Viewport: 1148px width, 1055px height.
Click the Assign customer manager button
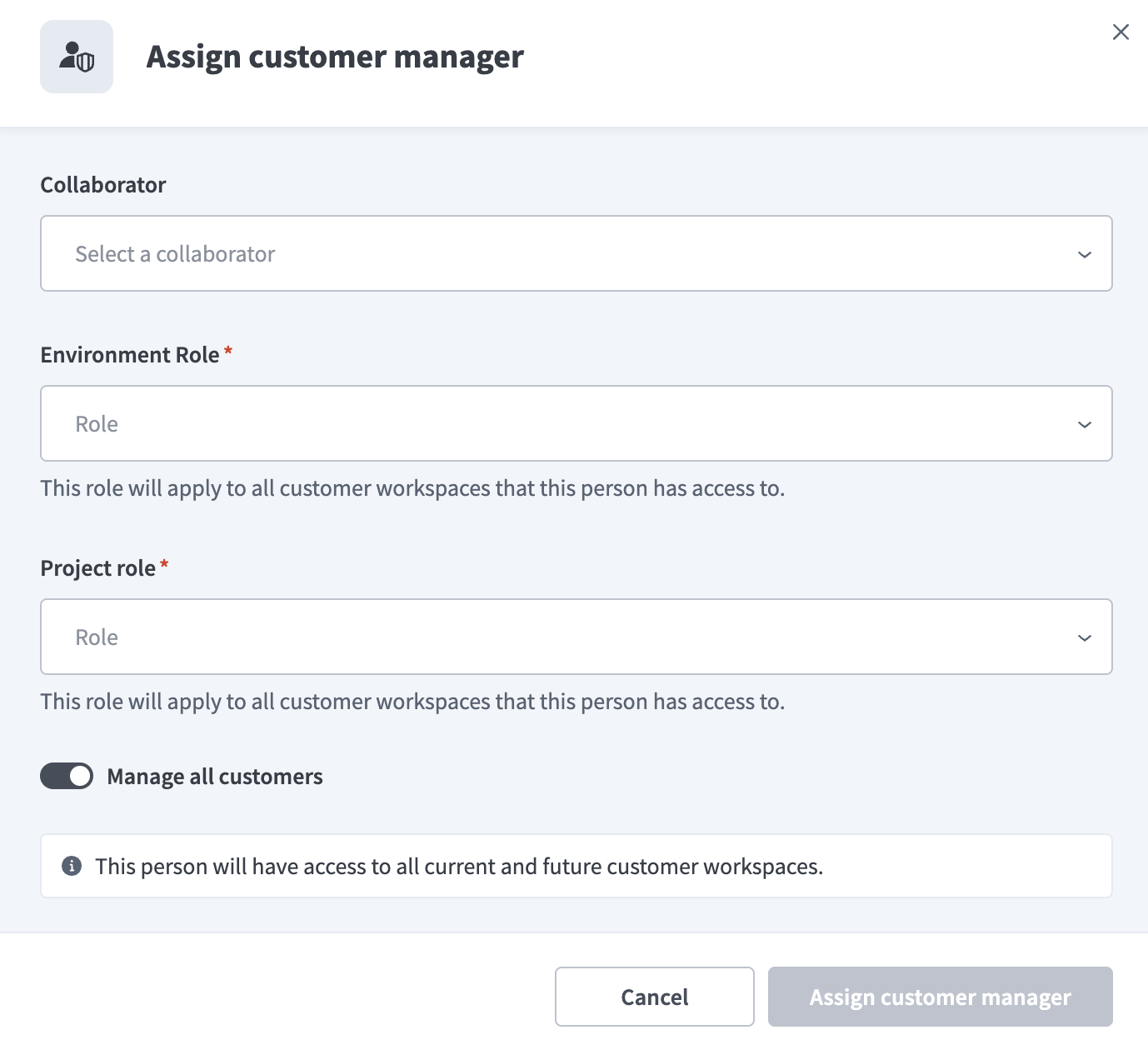pyautogui.click(x=940, y=997)
